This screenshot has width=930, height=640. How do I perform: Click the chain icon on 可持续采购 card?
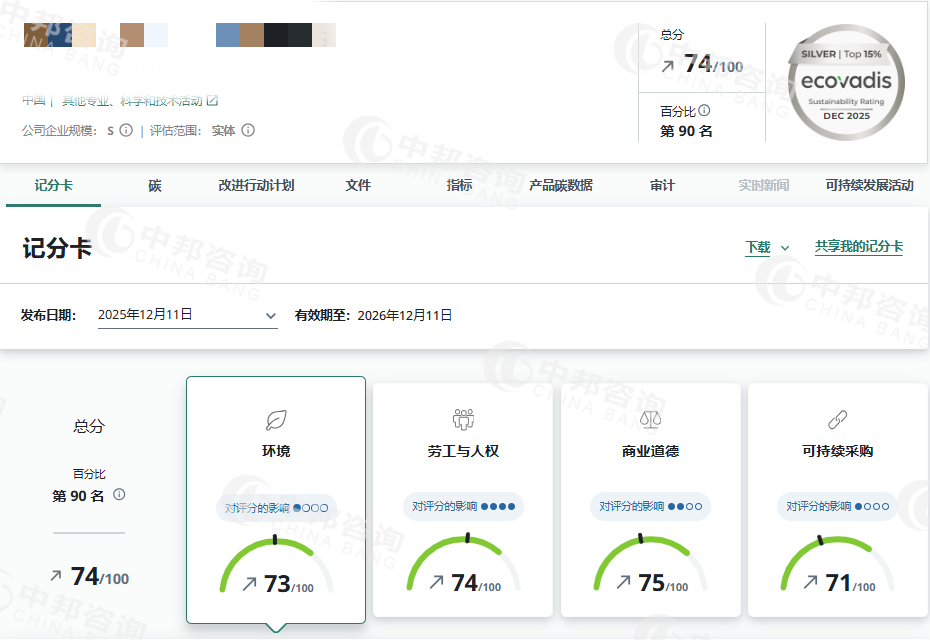[x=837, y=419]
